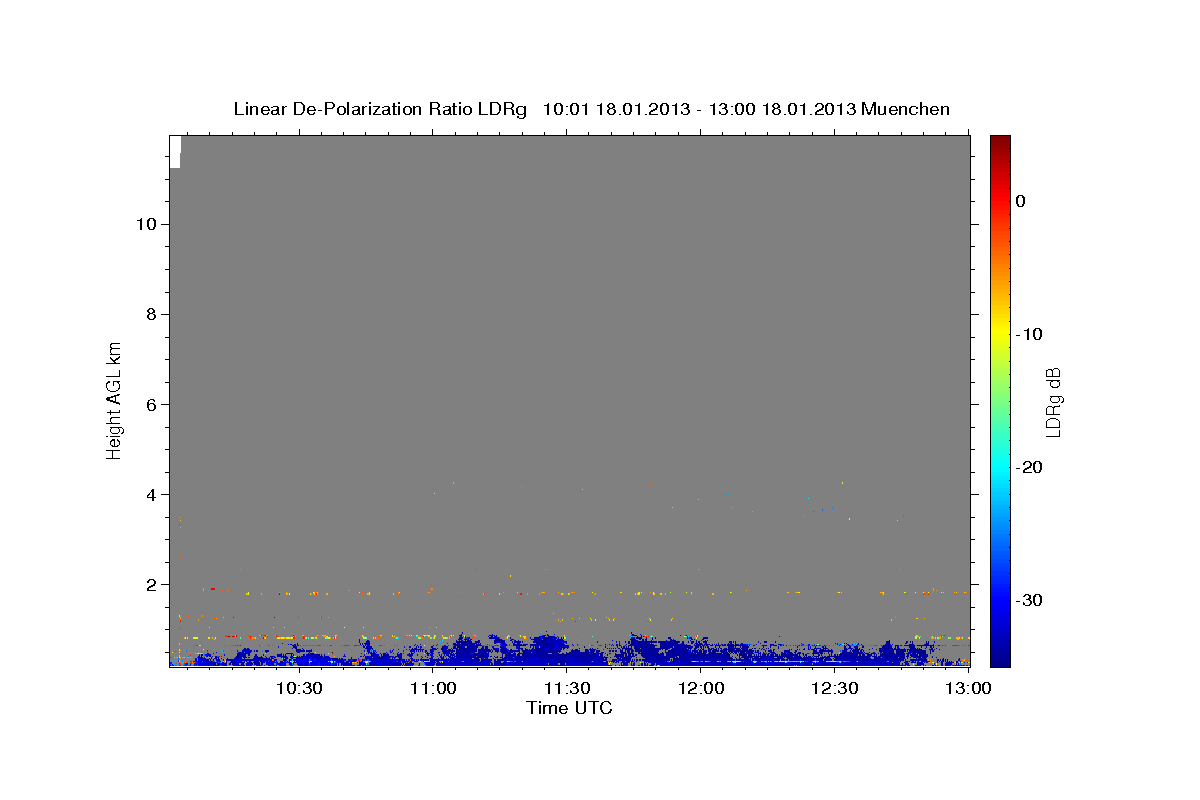Click the height tick label 8
Screen dimensions: 1200x800
(x=153, y=314)
